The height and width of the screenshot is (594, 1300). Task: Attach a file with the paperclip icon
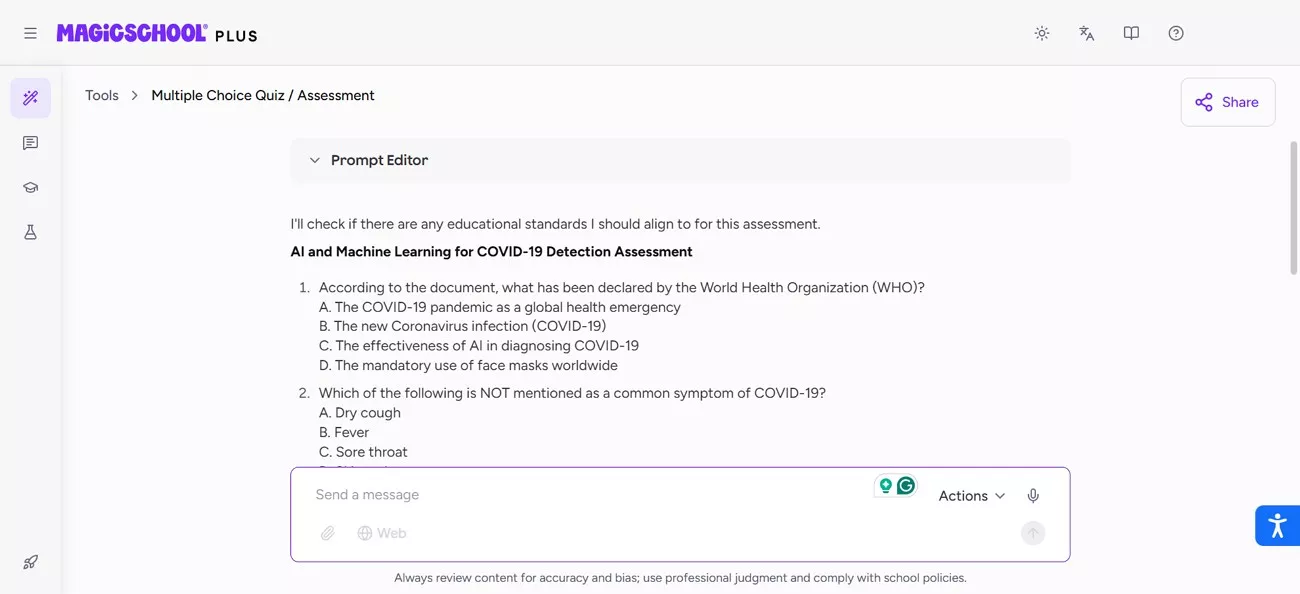(x=327, y=533)
